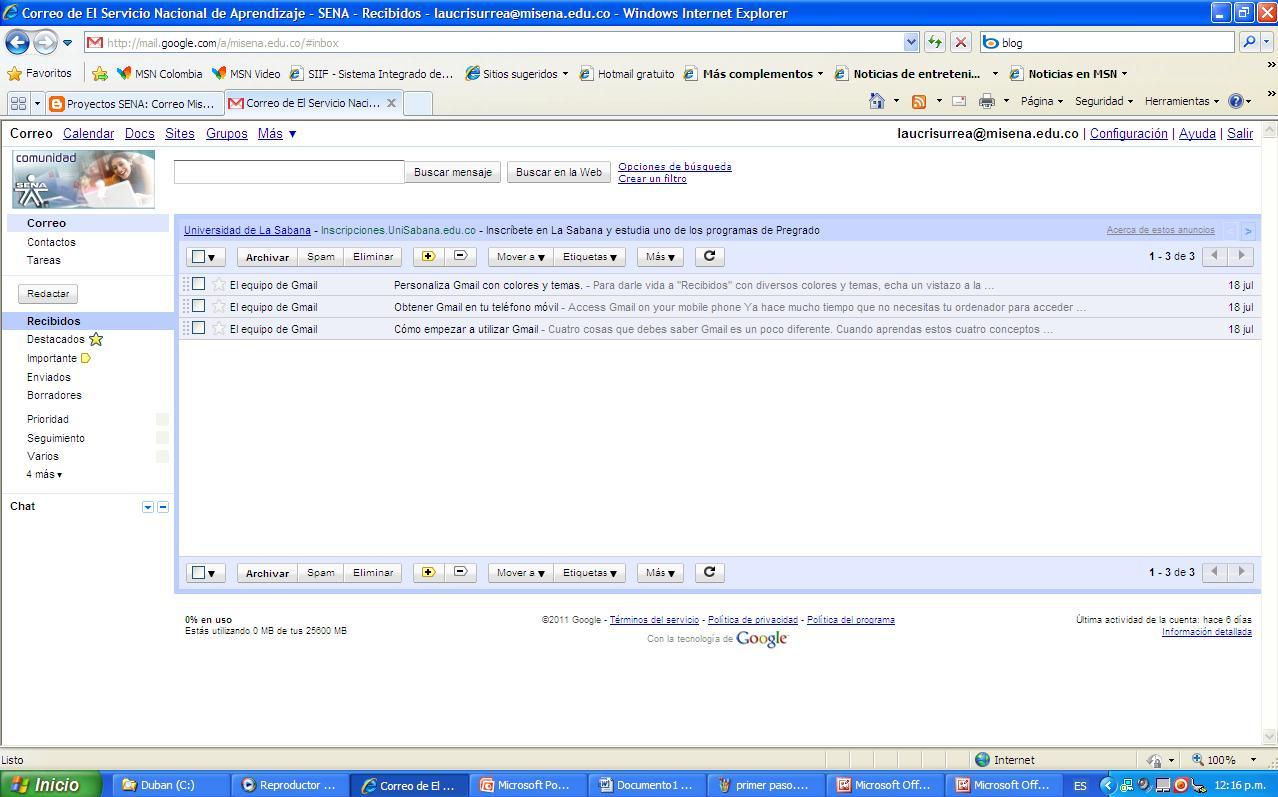The height and width of the screenshot is (797, 1278).
Task: Click the printer icon in Internet Explorer
Action: (988, 101)
